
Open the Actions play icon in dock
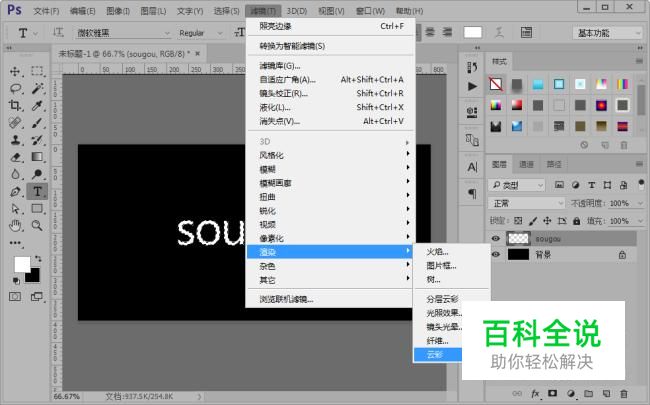point(472,86)
